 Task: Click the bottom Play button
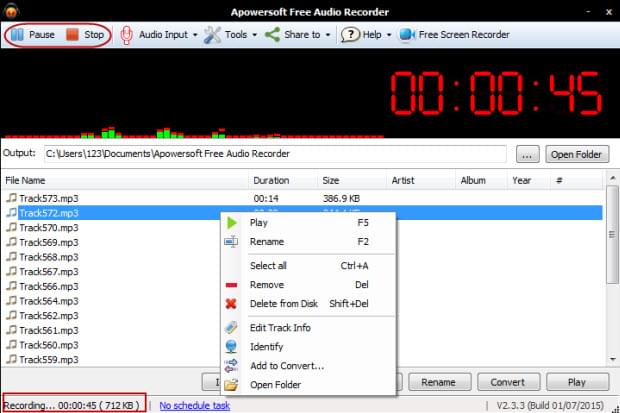pyautogui.click(x=577, y=382)
